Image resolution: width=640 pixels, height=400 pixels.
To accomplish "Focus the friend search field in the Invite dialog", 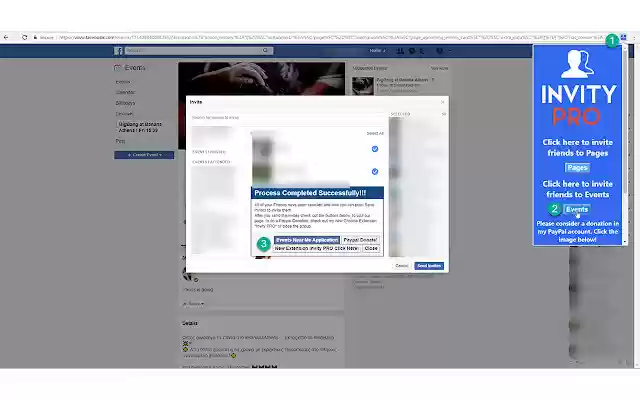I will pyautogui.click(x=289, y=118).
